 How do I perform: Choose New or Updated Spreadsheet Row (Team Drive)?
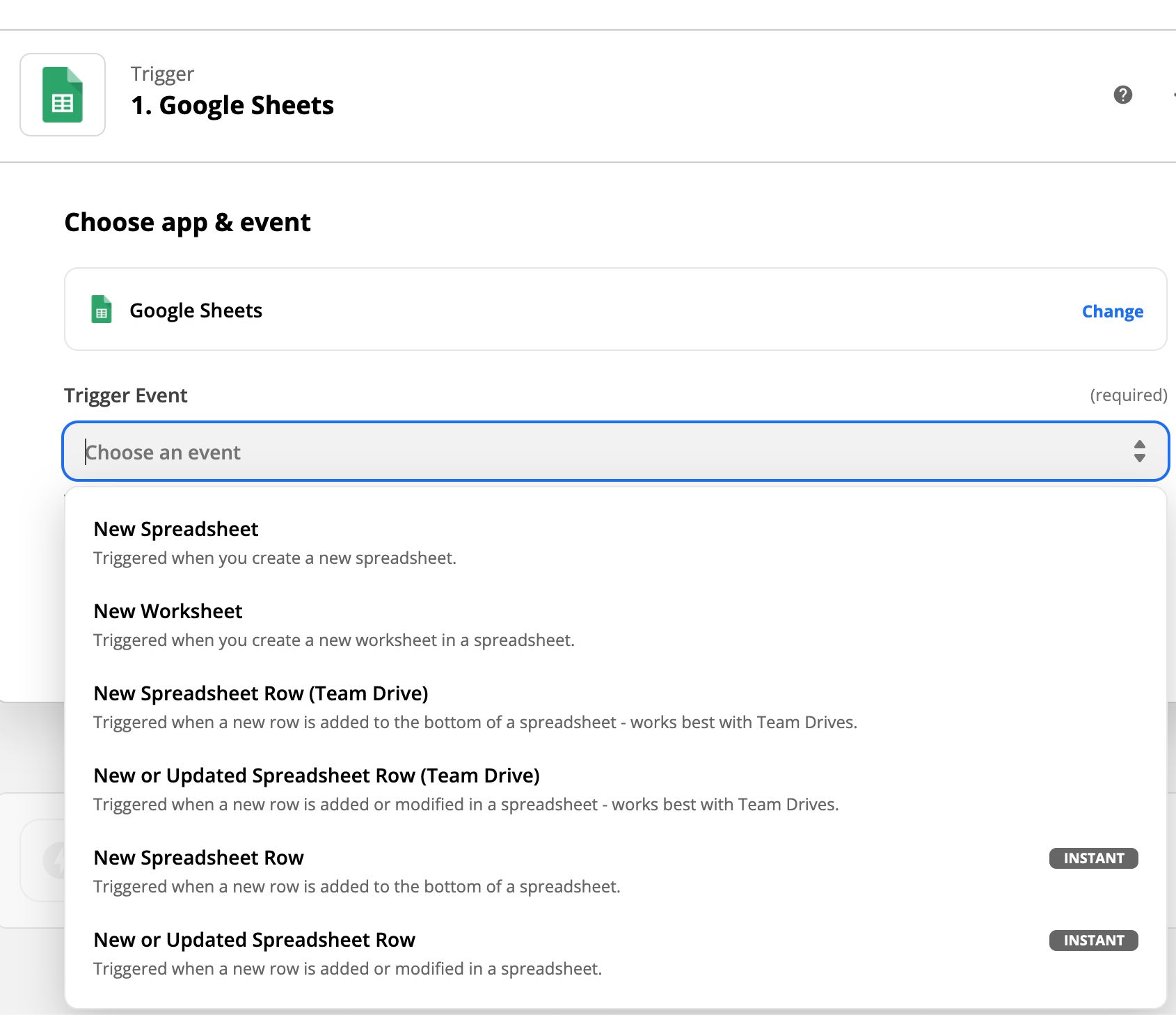[616, 789]
